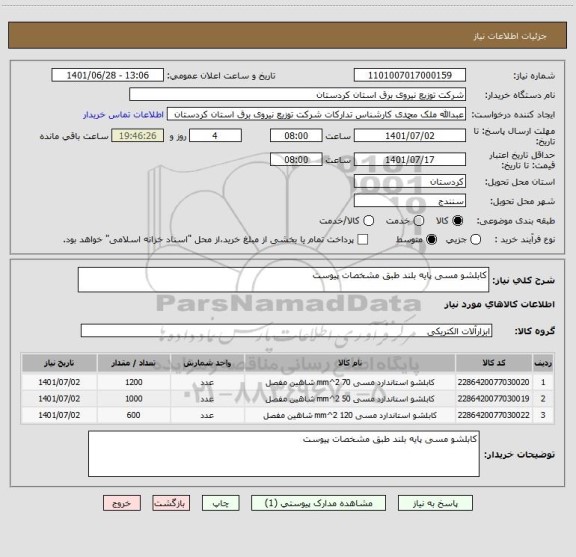Click the 120 mm^2 کابلشو item name
The image size is (576, 557).
coord(350,415)
